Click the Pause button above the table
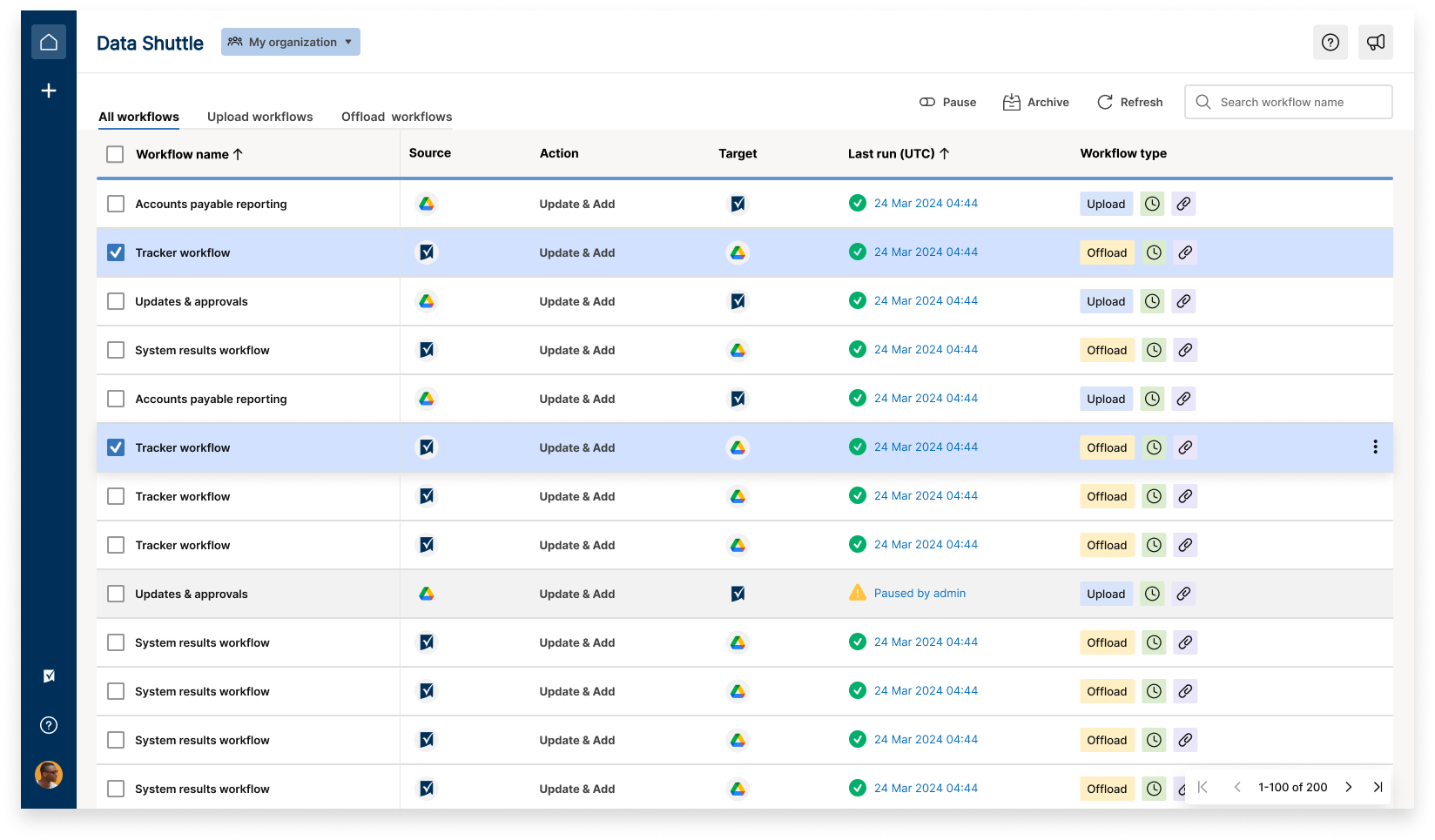The image size is (1435, 840). coord(948,102)
